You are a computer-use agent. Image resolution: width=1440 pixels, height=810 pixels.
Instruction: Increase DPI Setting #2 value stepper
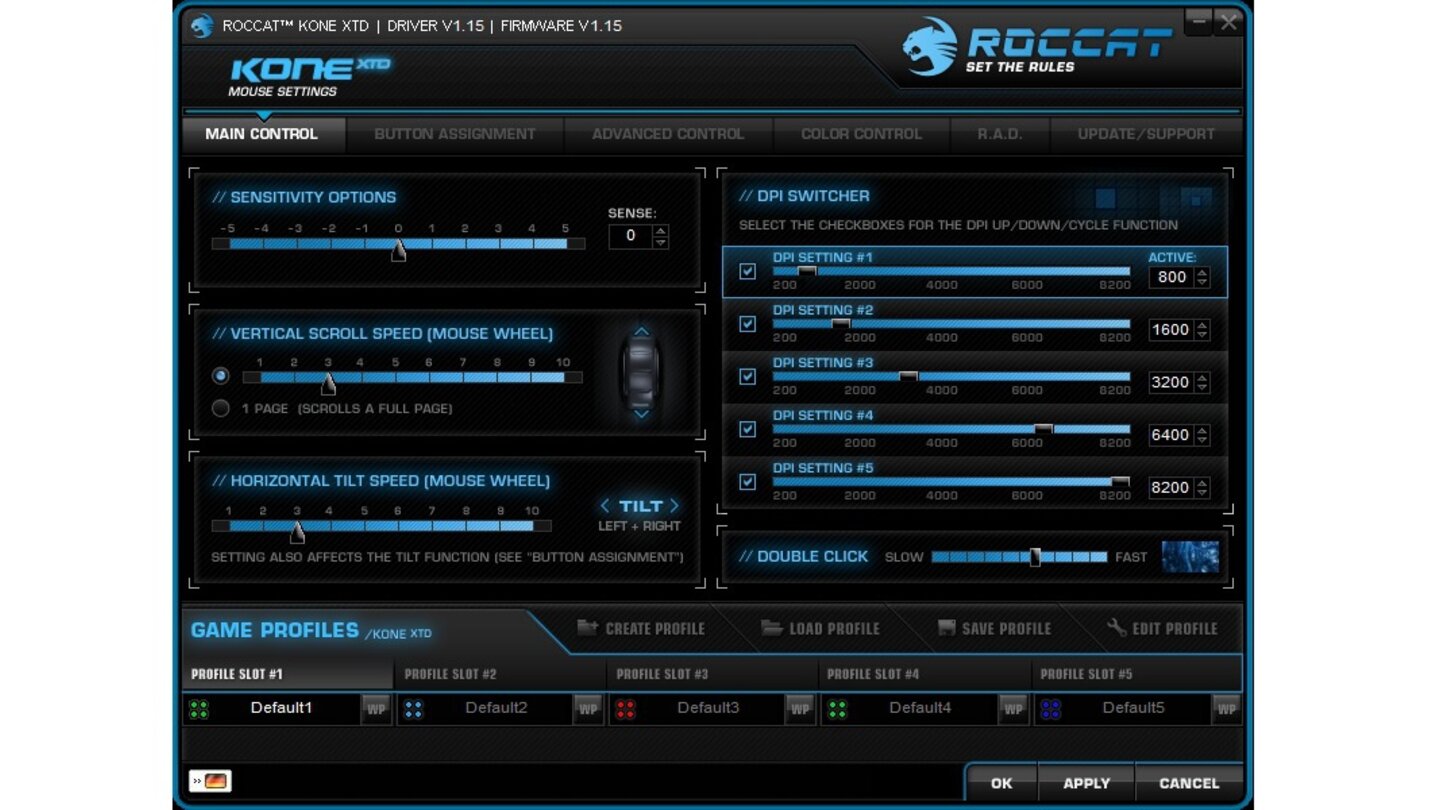tap(1202, 325)
